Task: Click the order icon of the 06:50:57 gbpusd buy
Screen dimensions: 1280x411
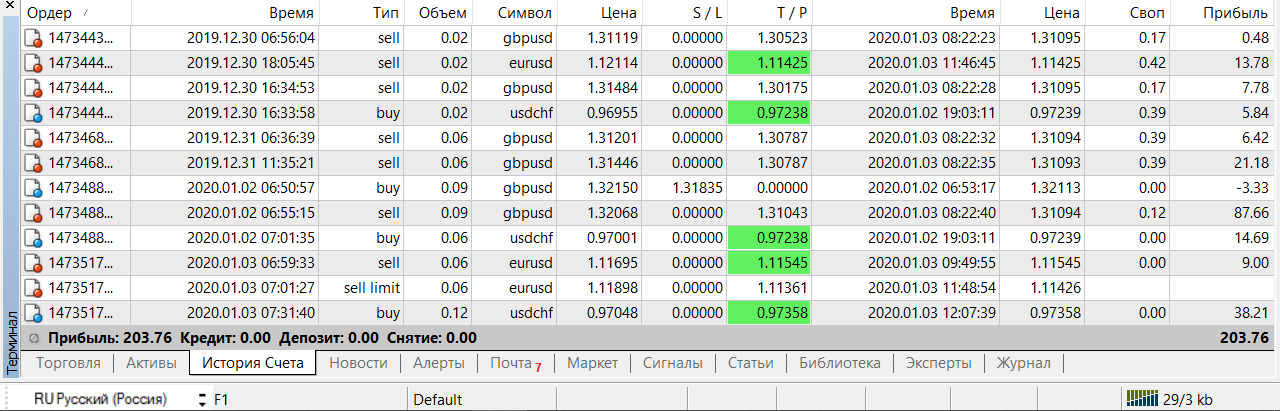Action: point(33,189)
